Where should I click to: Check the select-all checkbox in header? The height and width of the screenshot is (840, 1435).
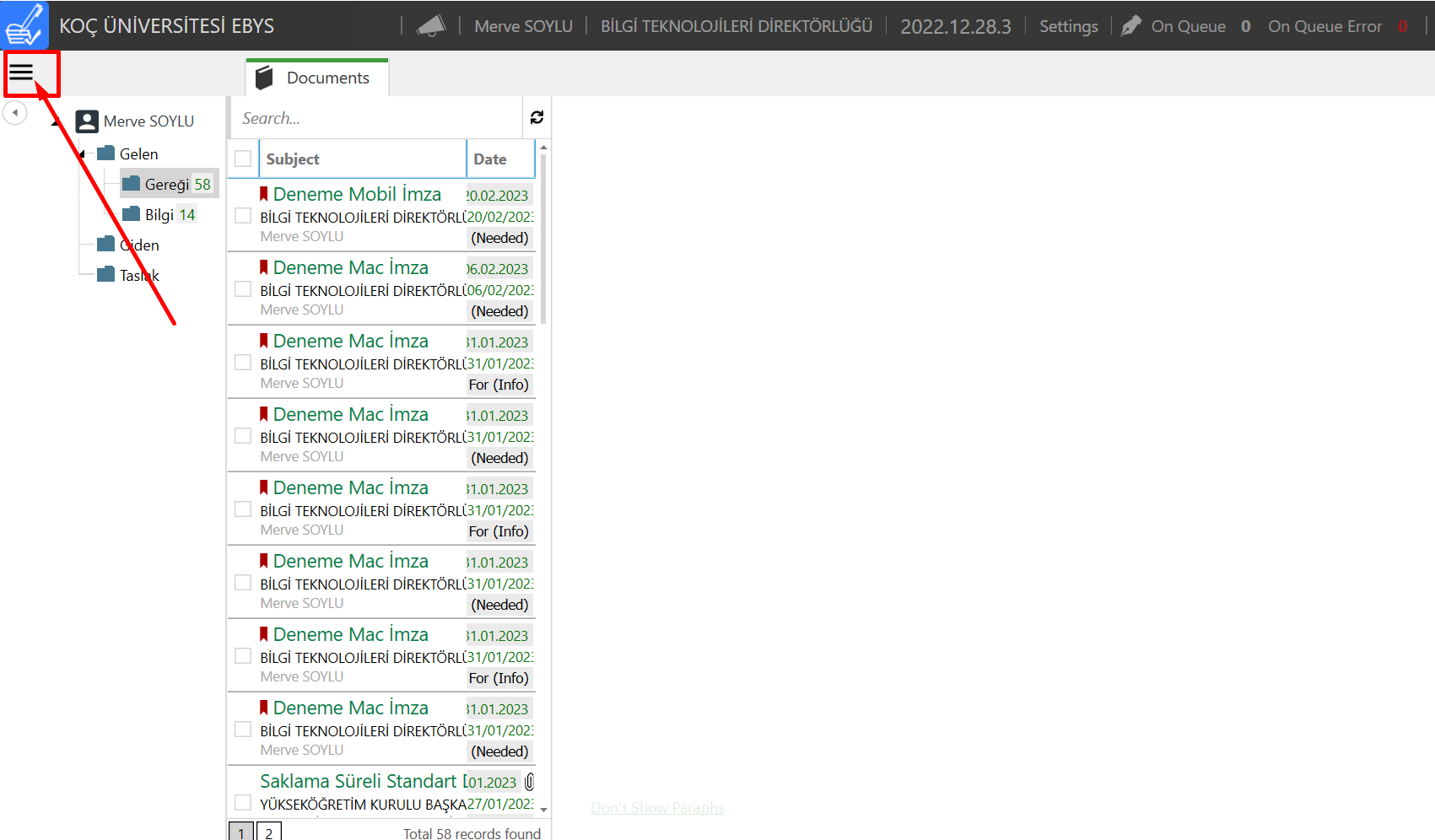[243, 159]
